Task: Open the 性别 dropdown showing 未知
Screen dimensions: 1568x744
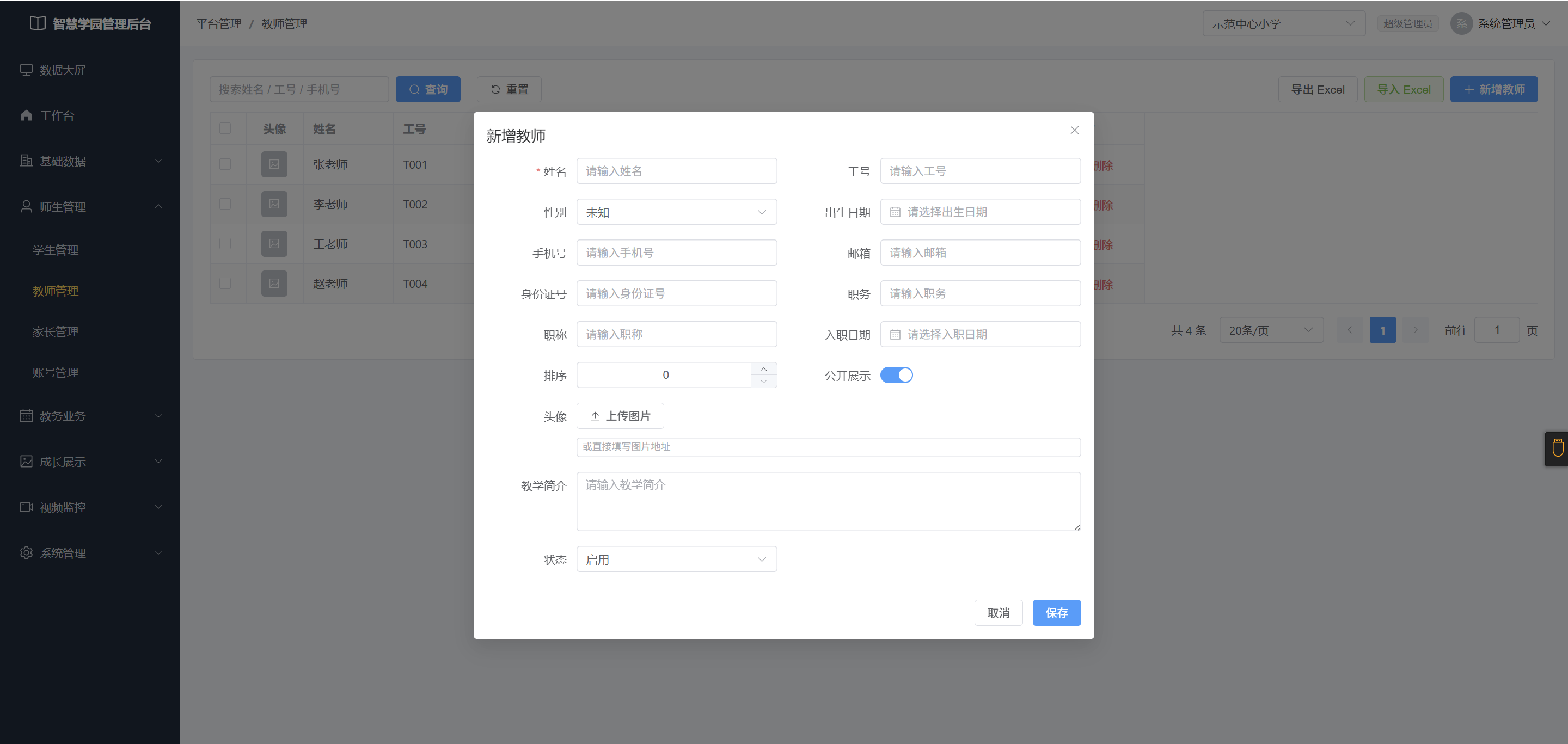Action: (676, 212)
